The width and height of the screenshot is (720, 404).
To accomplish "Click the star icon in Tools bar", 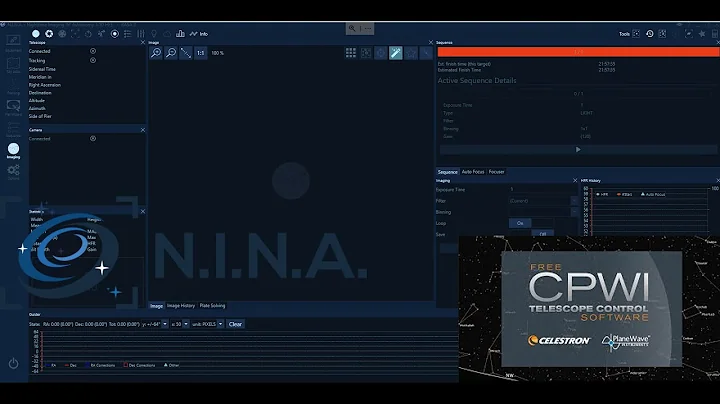I will [702, 34].
